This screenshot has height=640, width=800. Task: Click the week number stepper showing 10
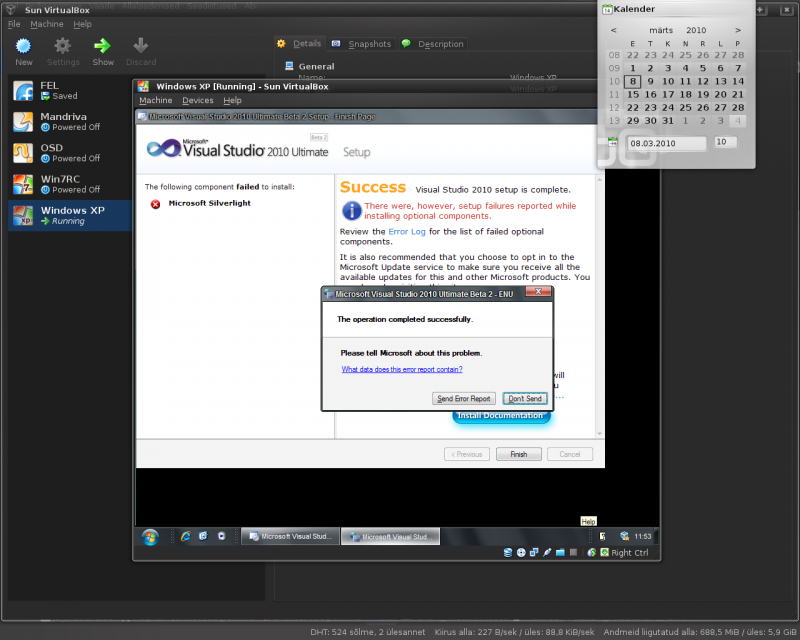[x=725, y=142]
